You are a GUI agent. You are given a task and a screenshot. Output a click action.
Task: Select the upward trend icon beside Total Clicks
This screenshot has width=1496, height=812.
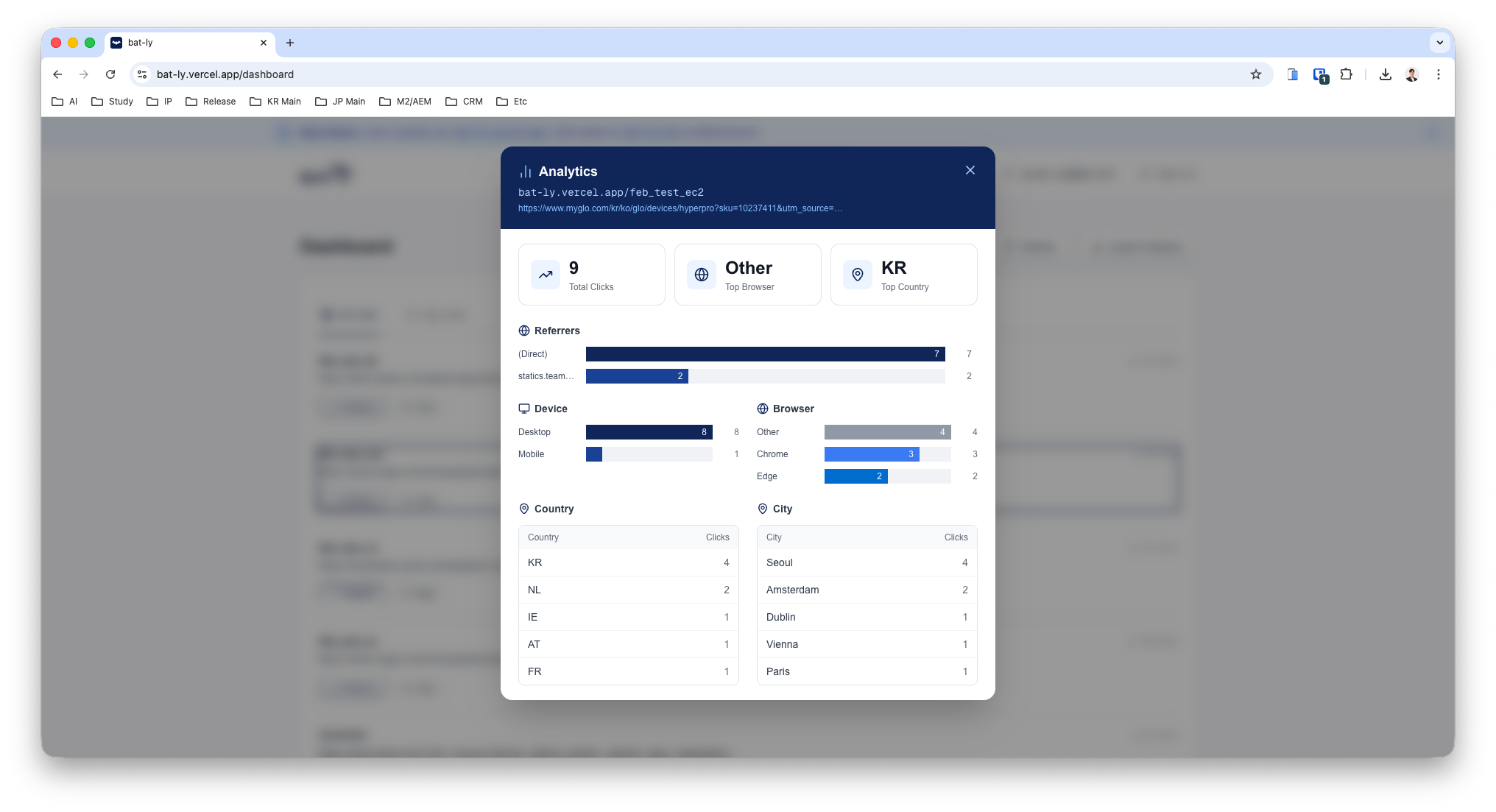[546, 274]
